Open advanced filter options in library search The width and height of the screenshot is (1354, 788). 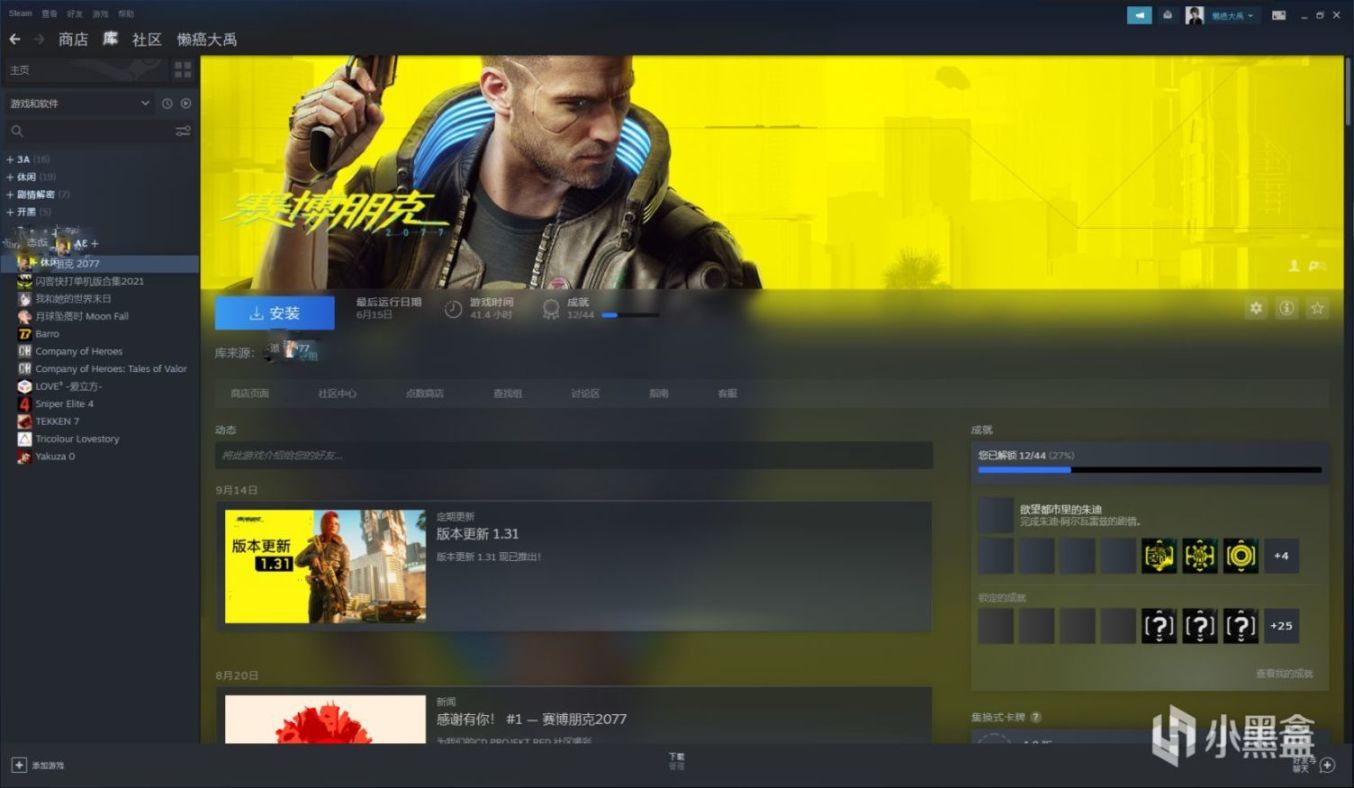tap(183, 131)
